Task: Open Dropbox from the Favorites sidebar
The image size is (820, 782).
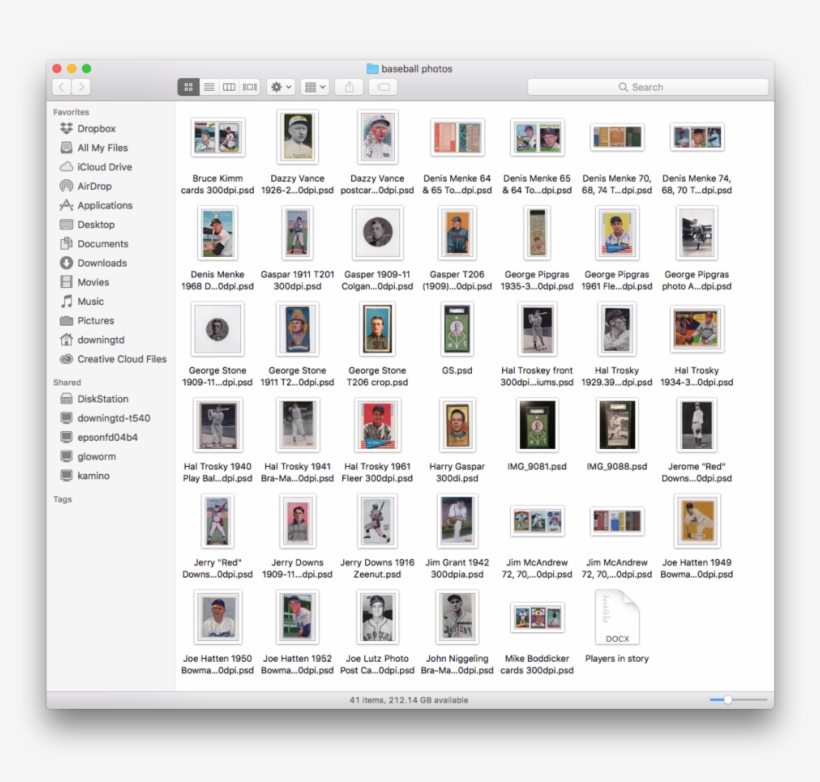Action: pos(96,129)
